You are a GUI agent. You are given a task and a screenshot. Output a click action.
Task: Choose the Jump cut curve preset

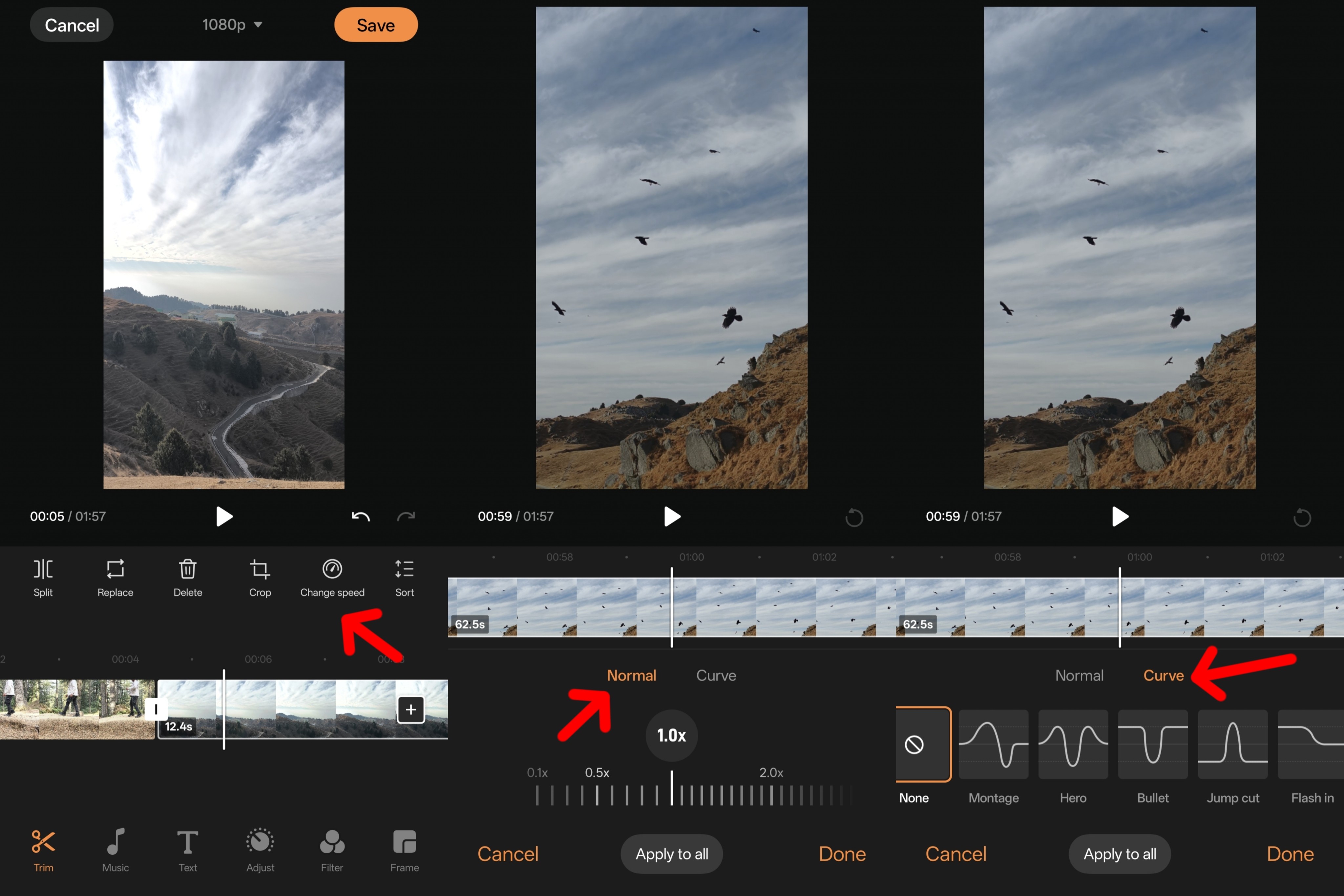coord(1232,744)
